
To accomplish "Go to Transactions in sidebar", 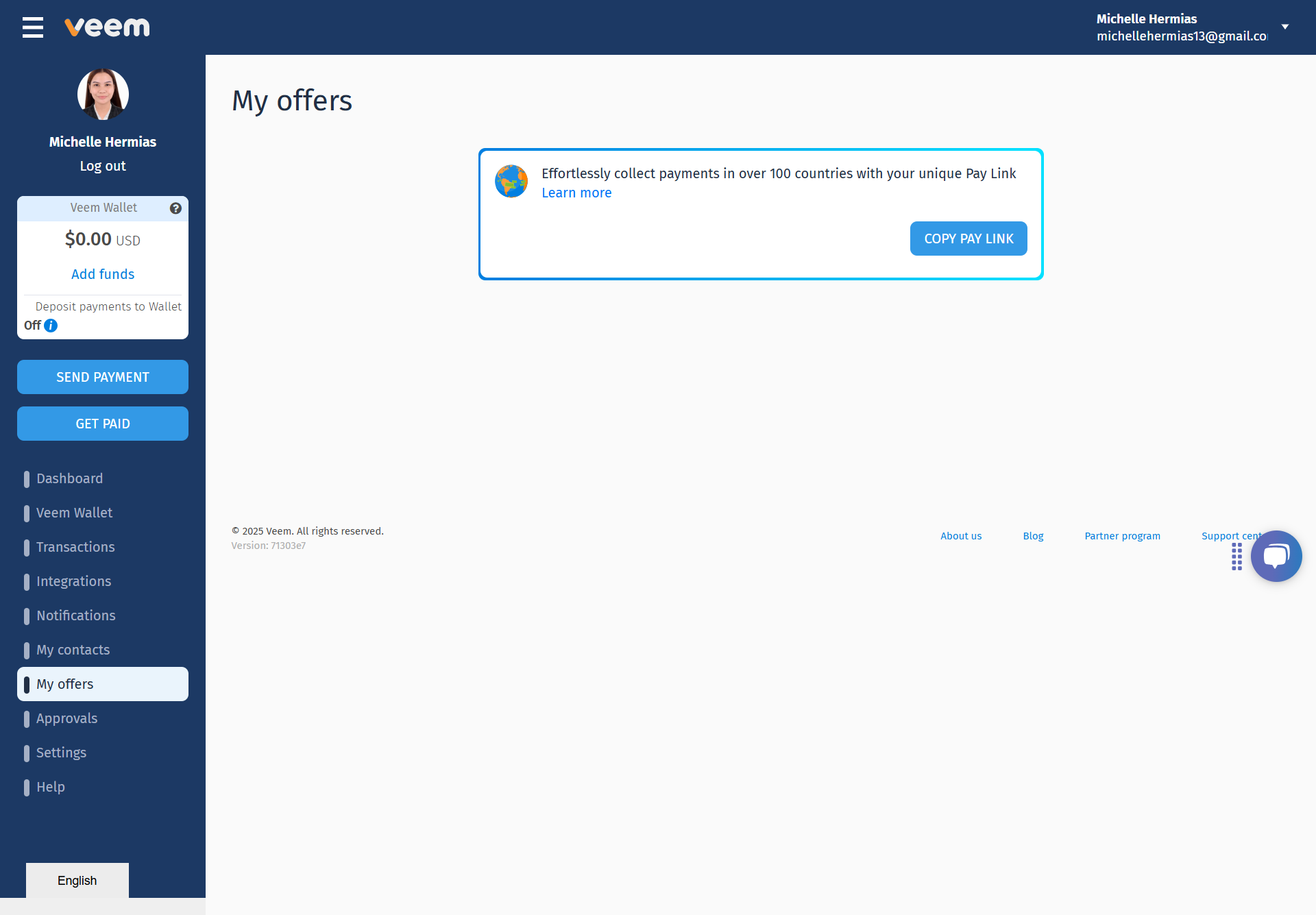I will coord(75,547).
